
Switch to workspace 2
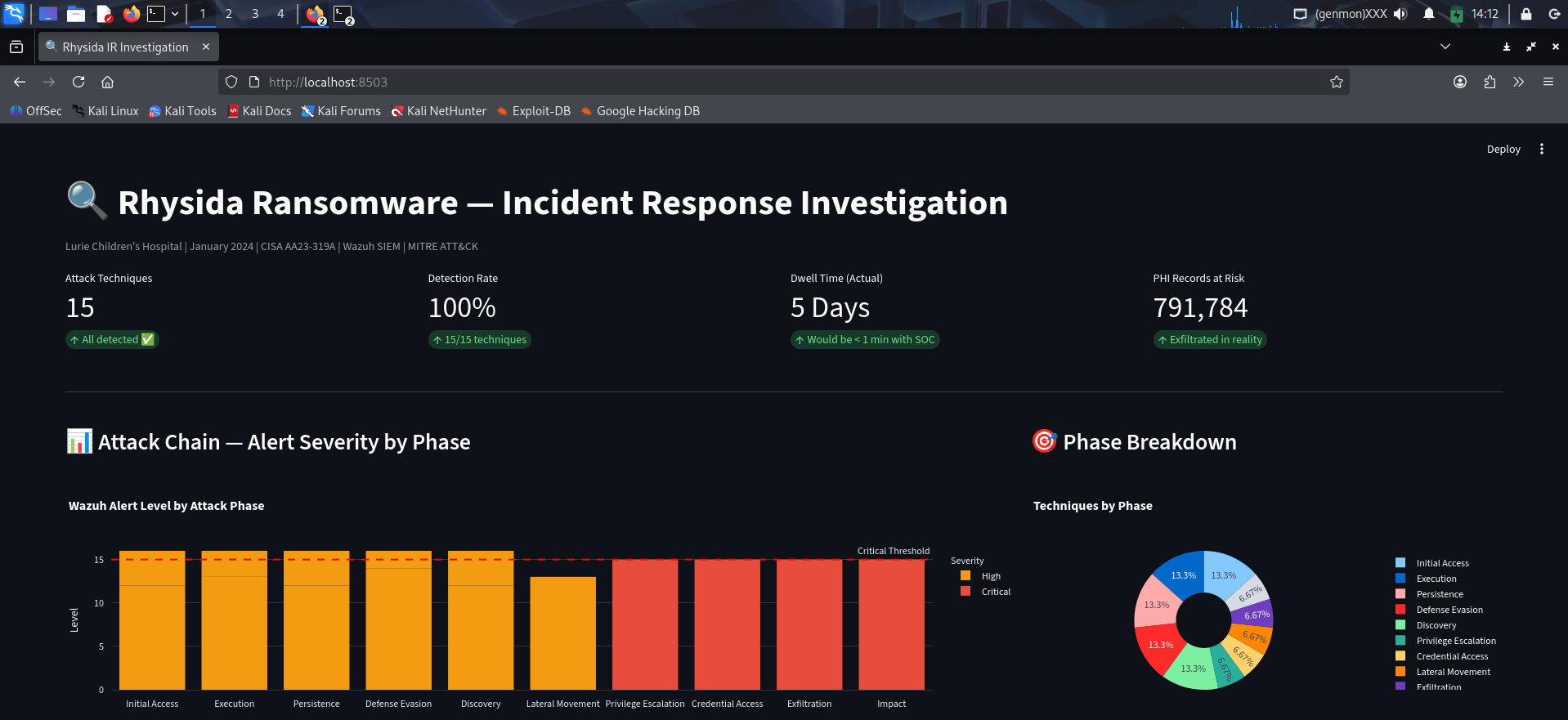point(229,14)
